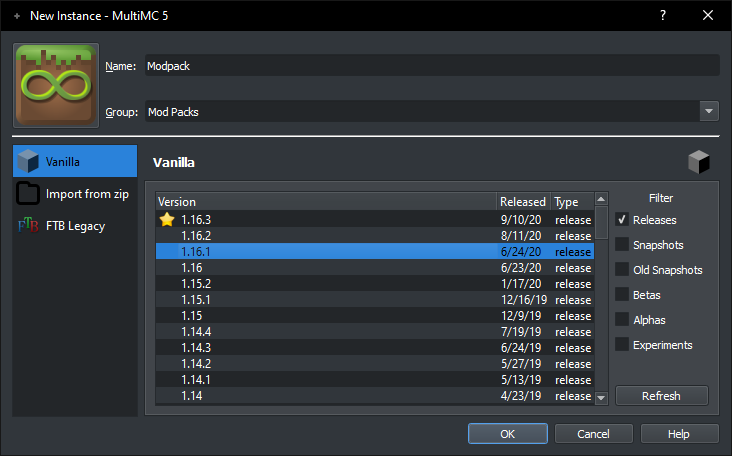Sort by the Released column header
The image size is (732, 456).
click(x=523, y=202)
